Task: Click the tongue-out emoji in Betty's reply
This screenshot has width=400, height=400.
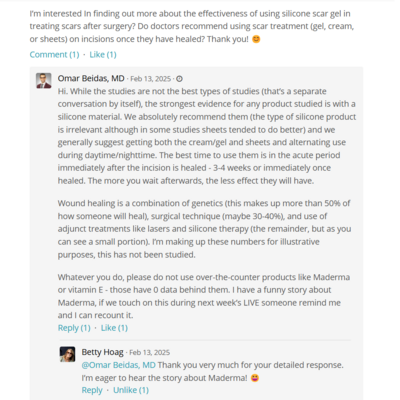Action: click(x=255, y=378)
